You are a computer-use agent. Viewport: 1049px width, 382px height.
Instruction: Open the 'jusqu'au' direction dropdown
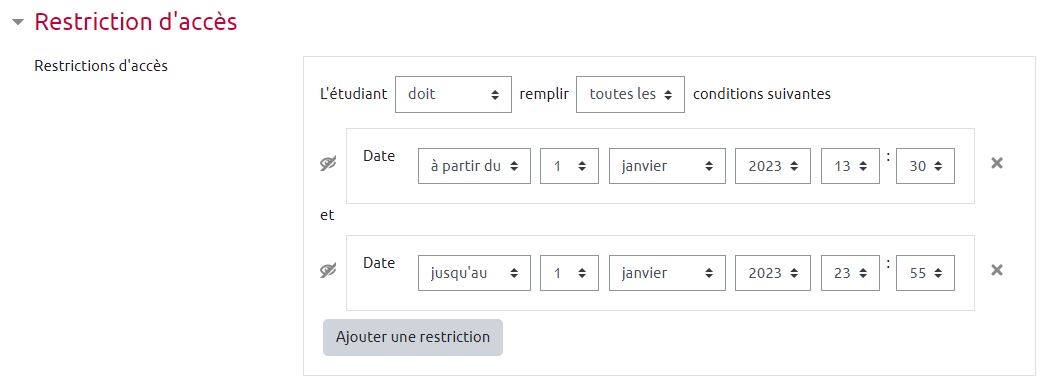[x=474, y=273]
